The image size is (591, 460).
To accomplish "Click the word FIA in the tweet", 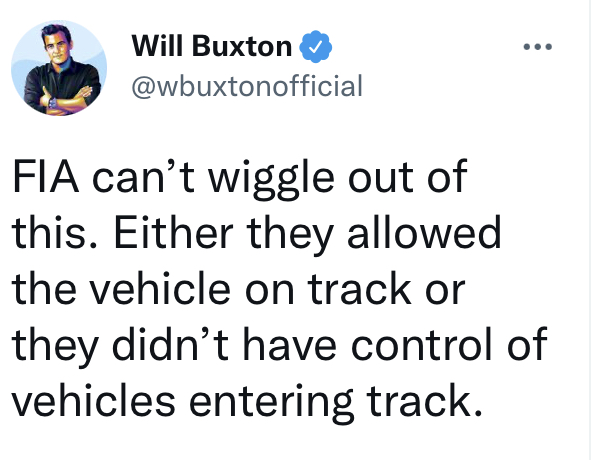I will tap(46, 176).
